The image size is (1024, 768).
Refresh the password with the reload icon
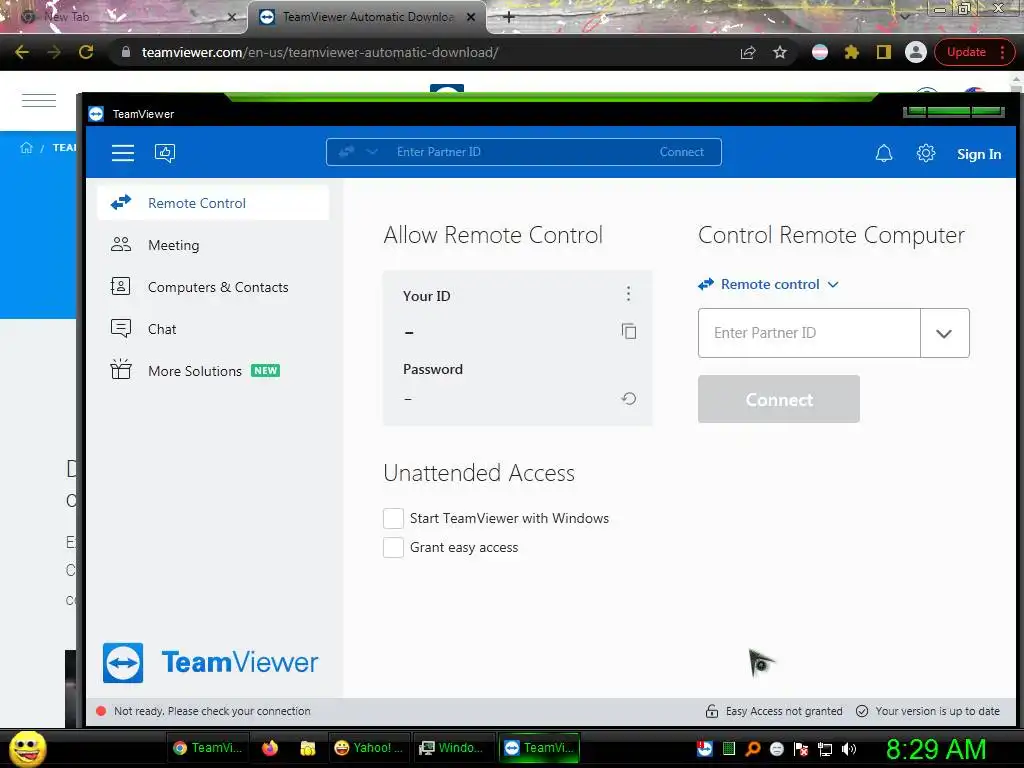point(629,398)
